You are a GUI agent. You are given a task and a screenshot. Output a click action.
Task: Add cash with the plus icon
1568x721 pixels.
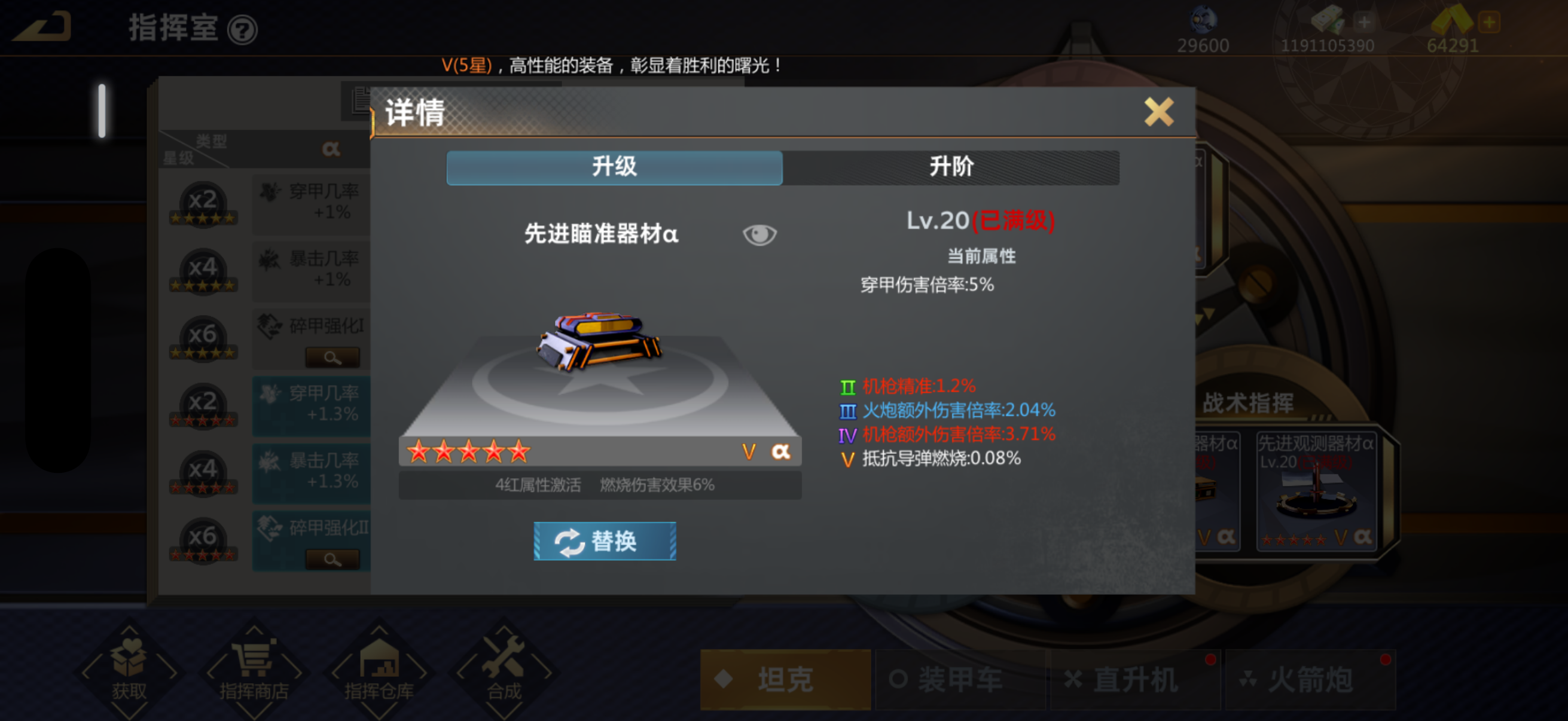1363,23
